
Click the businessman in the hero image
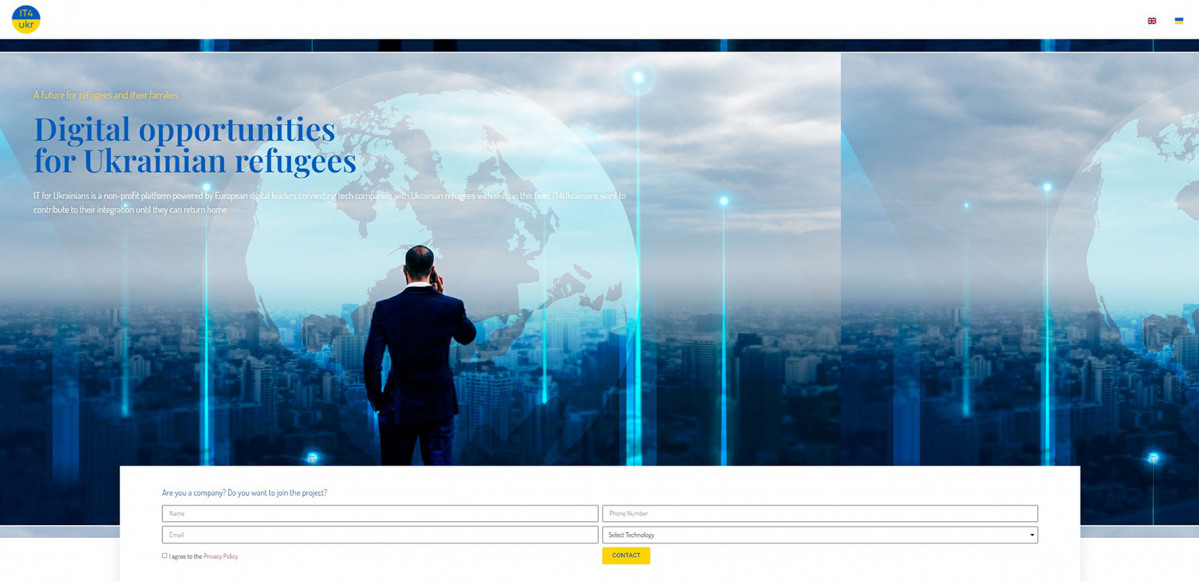coord(417,350)
